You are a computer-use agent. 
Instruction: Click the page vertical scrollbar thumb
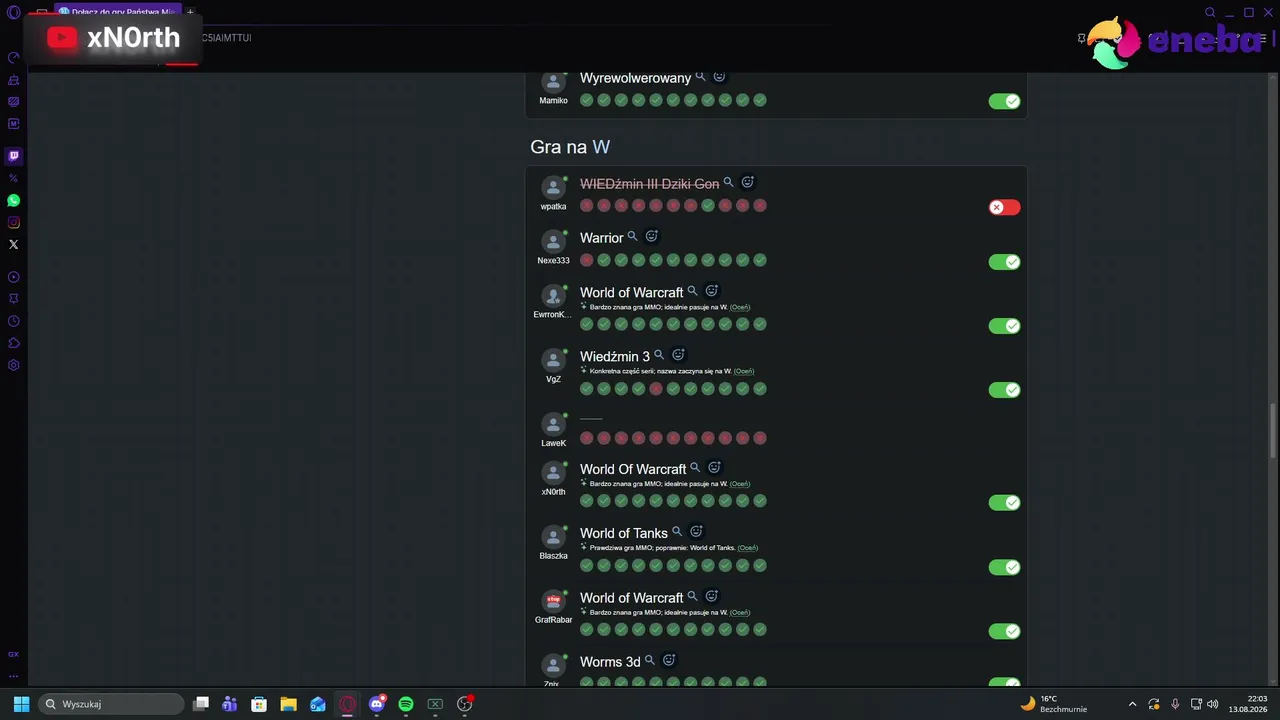1272,429
